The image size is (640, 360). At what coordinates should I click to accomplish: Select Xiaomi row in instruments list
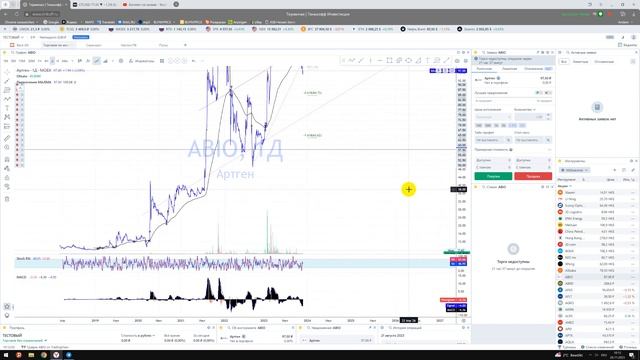[x=597, y=192]
